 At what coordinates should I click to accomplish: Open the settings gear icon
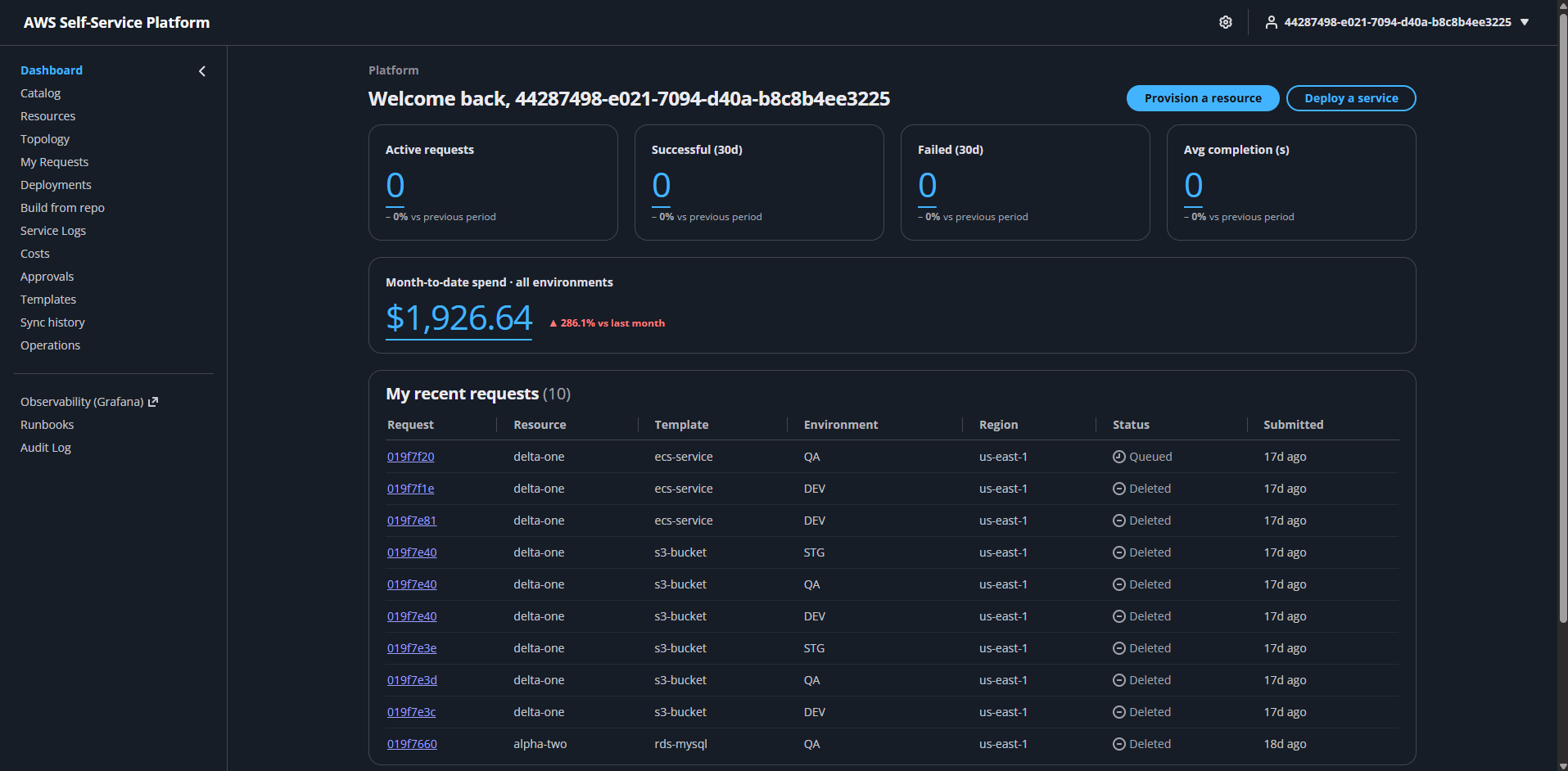[x=1225, y=22]
